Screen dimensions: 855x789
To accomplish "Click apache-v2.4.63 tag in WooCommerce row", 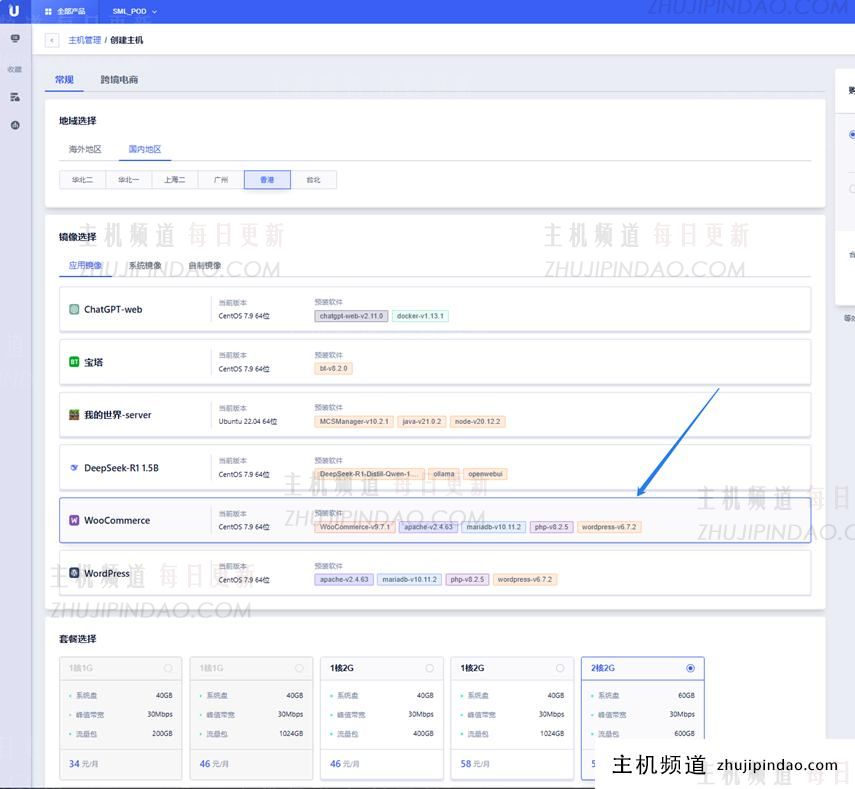I will tap(429, 527).
